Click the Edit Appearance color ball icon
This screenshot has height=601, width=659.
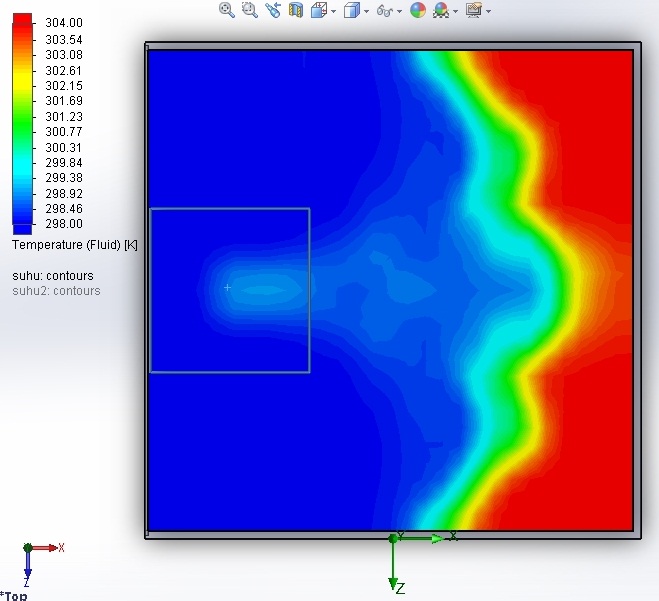coord(418,10)
